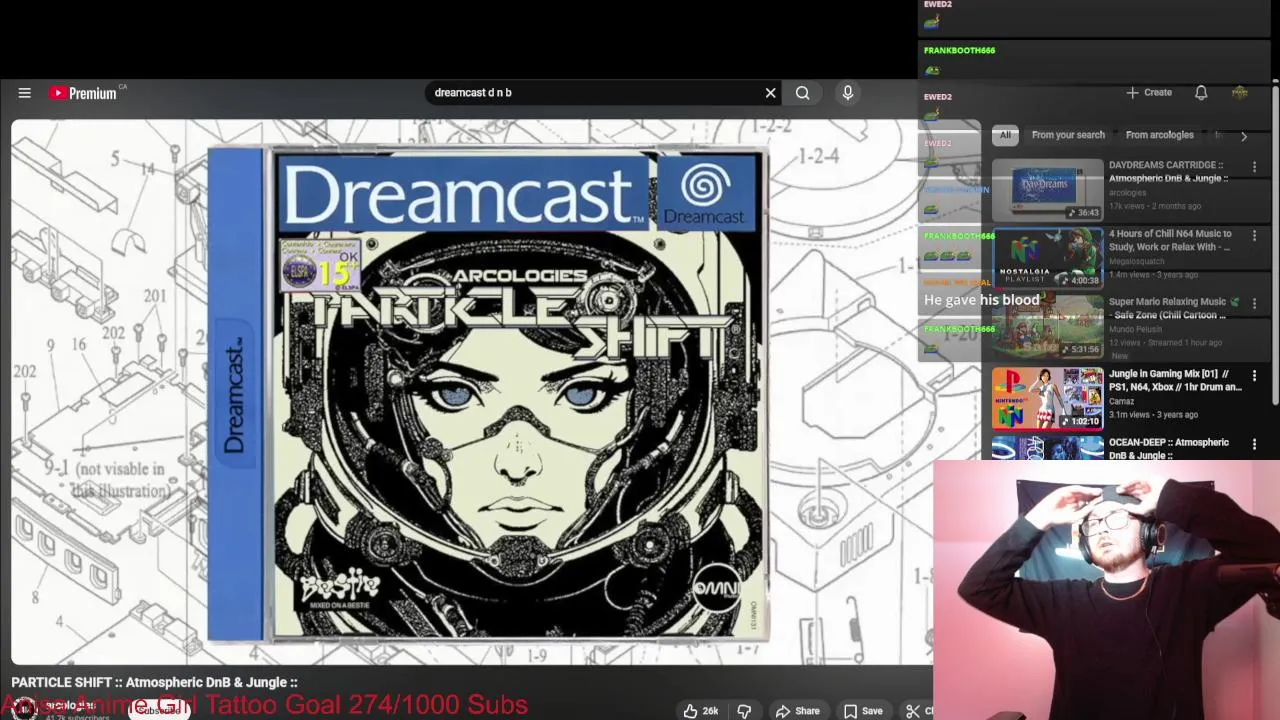The image size is (1280, 720).
Task: Select the 'All' filter chip
Action: click(1005, 135)
